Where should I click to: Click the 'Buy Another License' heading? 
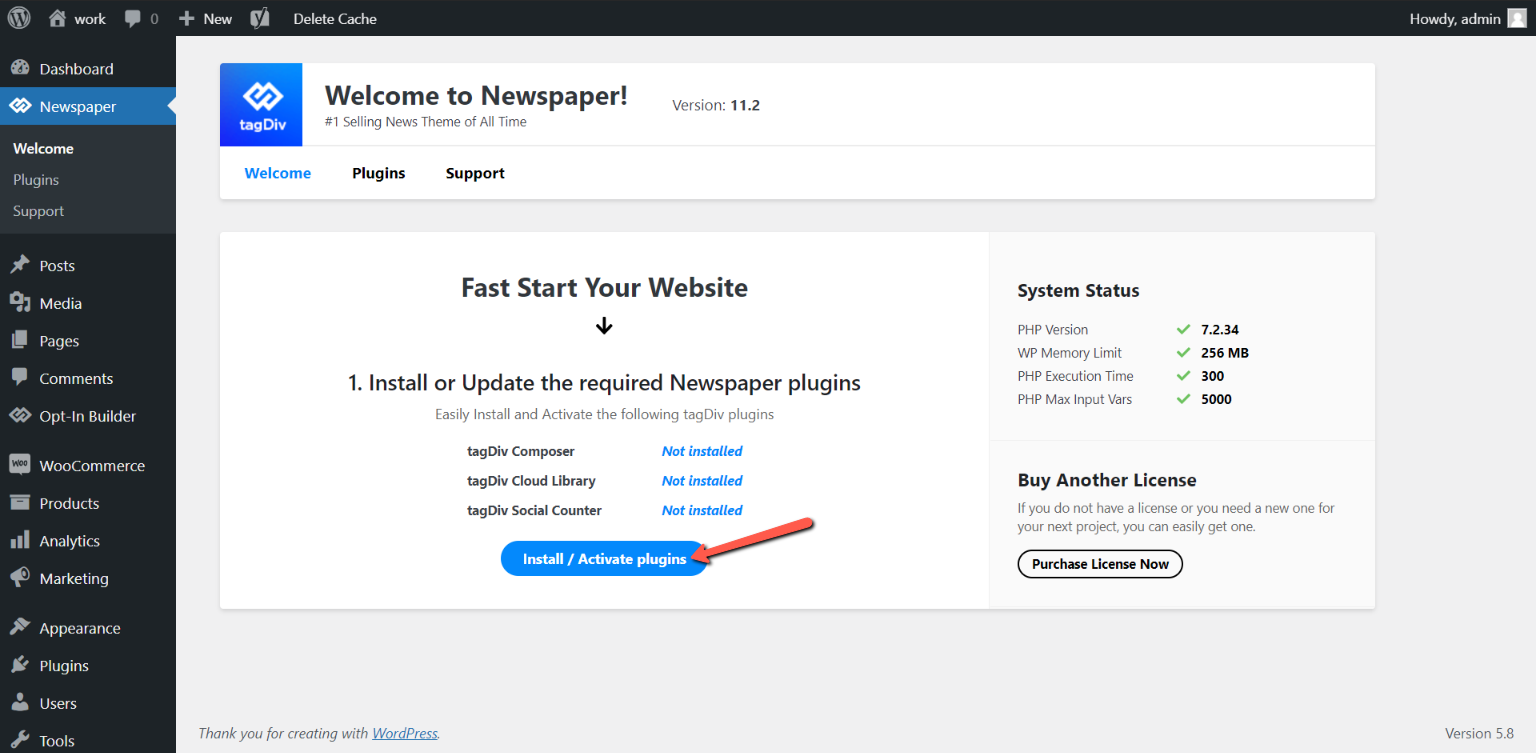[1107, 480]
